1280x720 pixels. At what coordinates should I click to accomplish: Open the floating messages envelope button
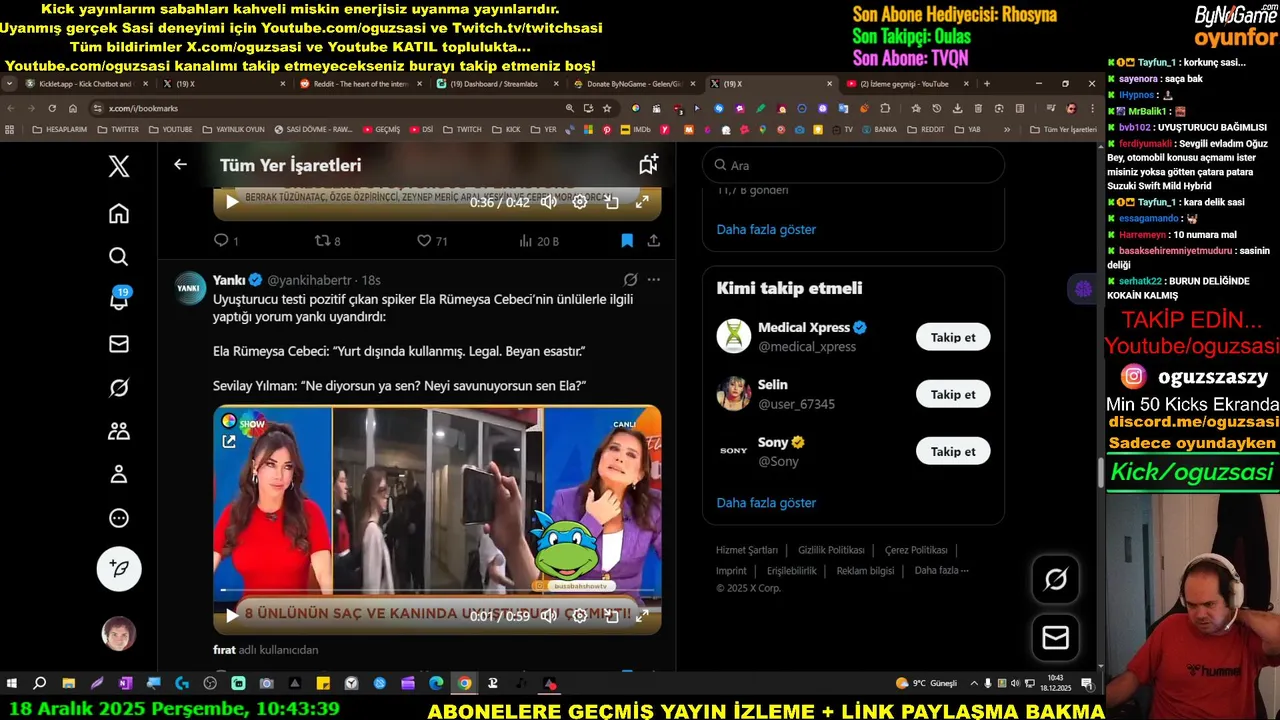coord(1055,637)
